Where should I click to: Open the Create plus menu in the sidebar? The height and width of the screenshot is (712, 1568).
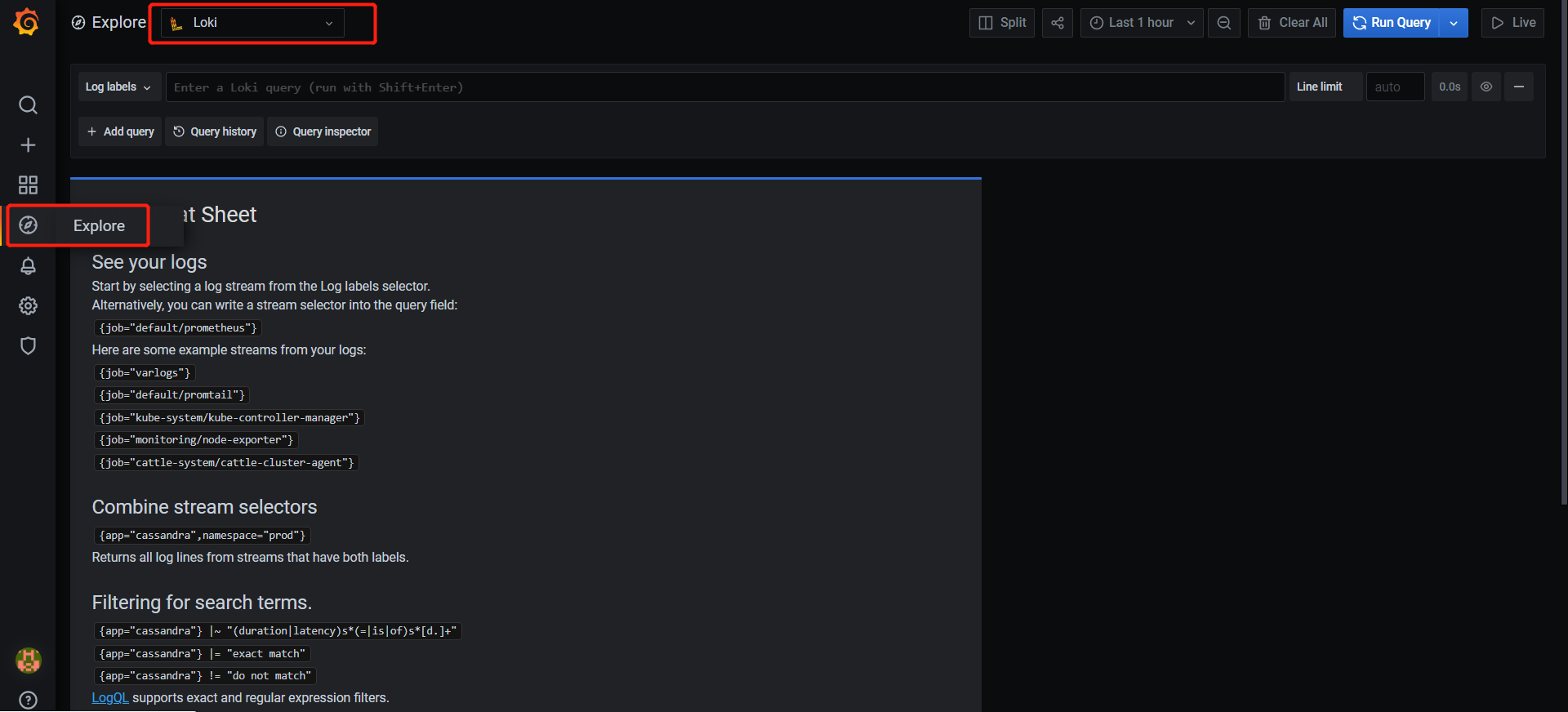pyautogui.click(x=28, y=145)
